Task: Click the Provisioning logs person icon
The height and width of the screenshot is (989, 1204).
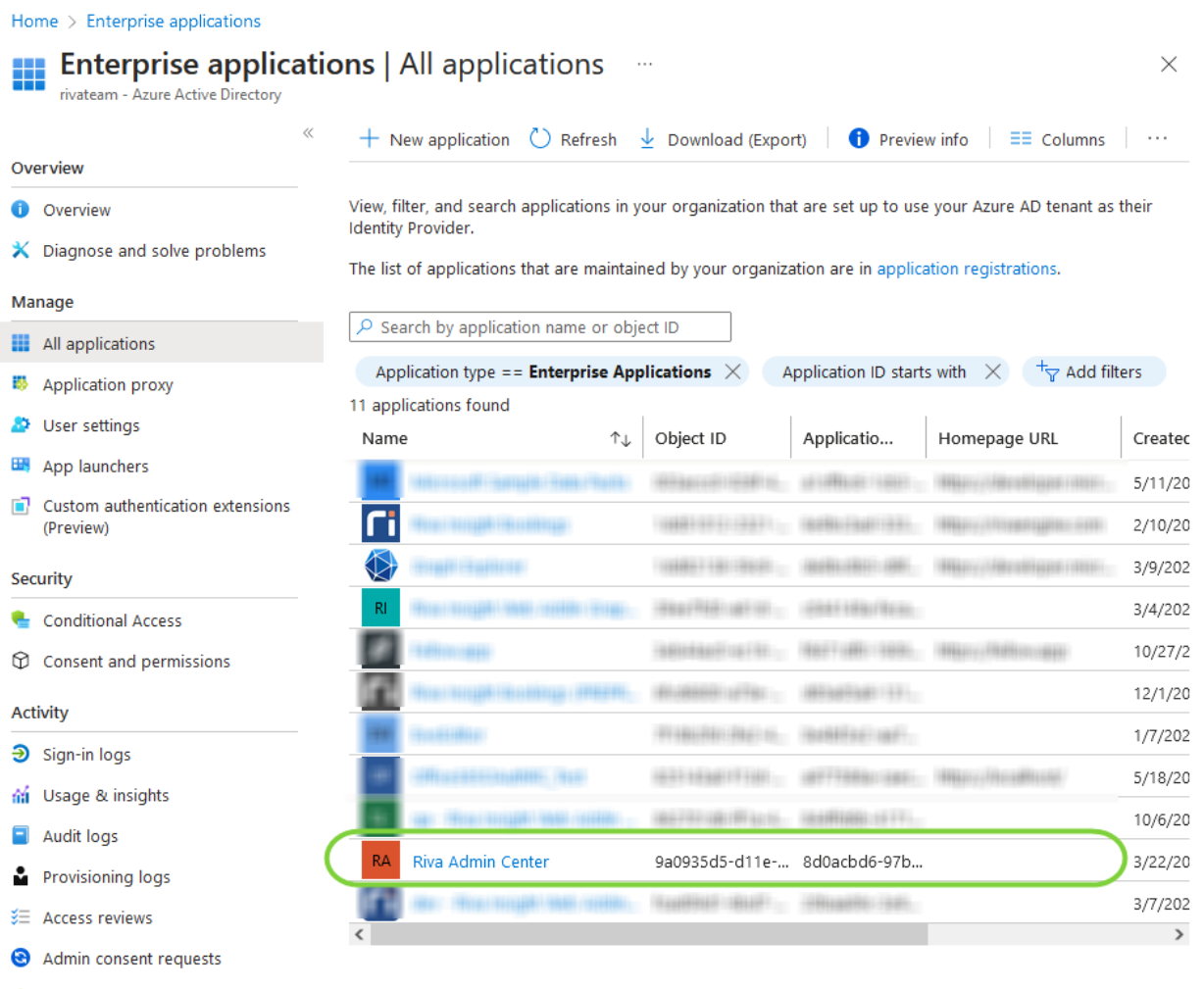Action: 21,876
